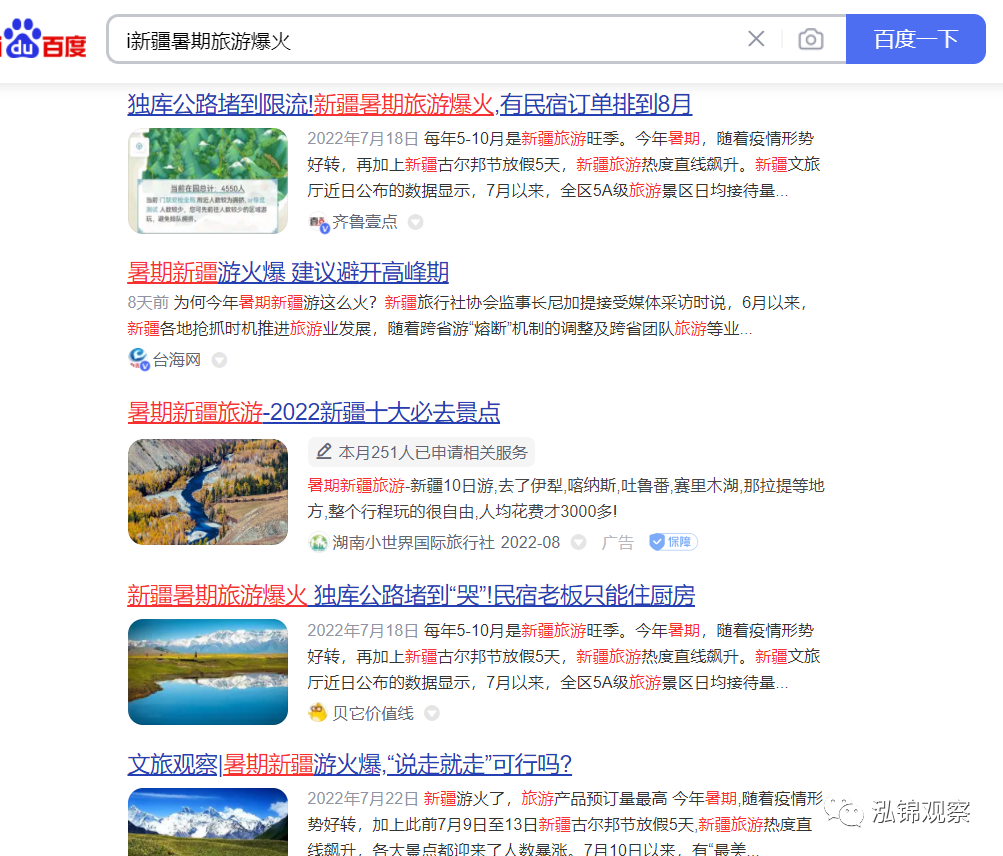
Task: Expand dropdown next to 湖南小世界国际旅行社 2022-08
Action: (x=578, y=542)
